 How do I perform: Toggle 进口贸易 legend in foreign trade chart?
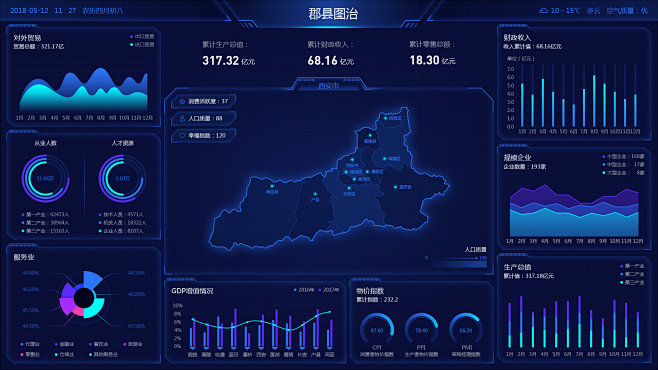(142, 44)
